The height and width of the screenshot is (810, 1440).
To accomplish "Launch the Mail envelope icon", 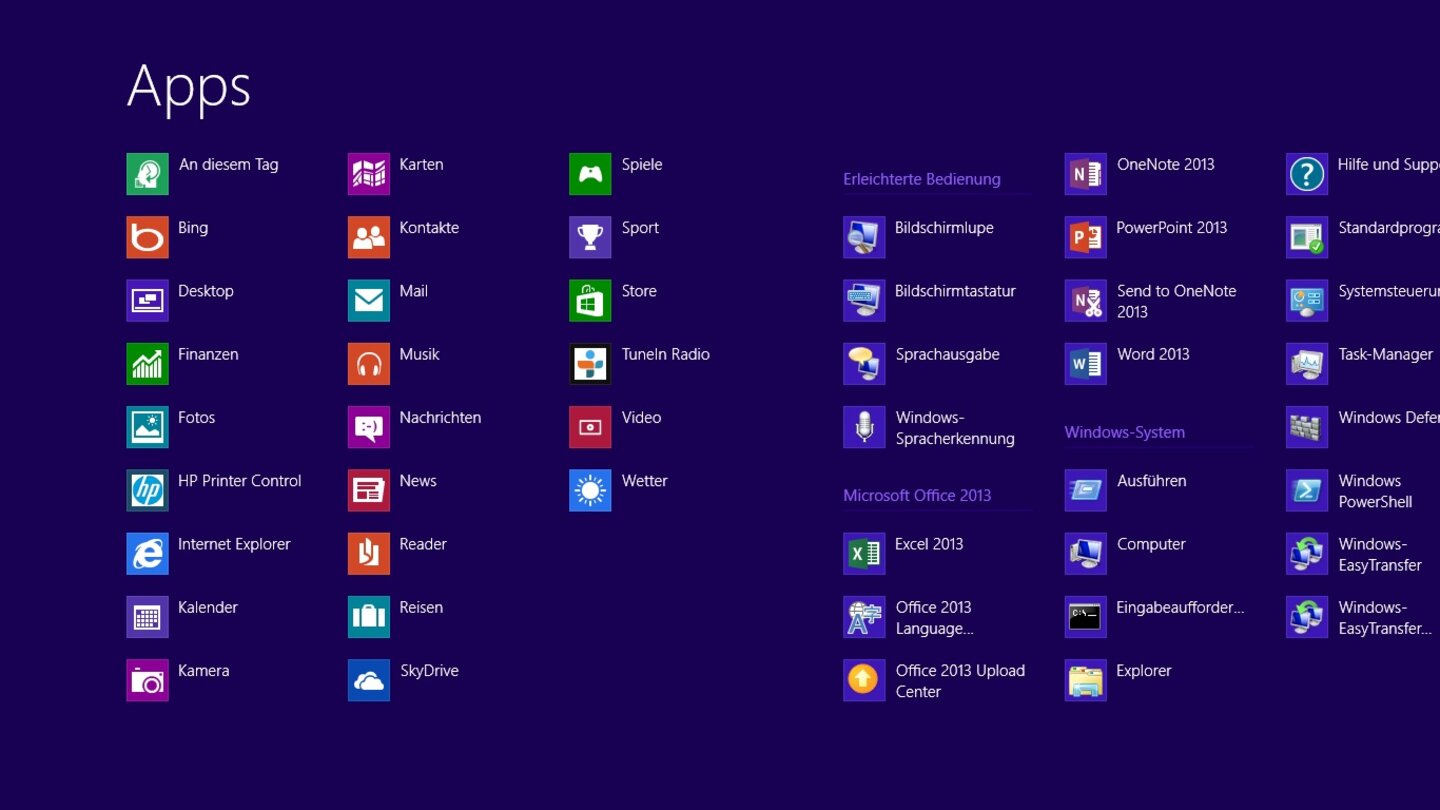I will 369,300.
